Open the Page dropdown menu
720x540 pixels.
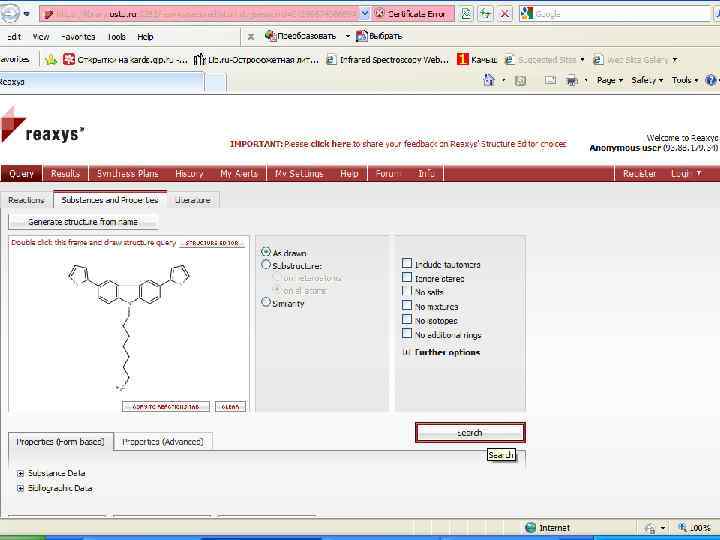610,80
